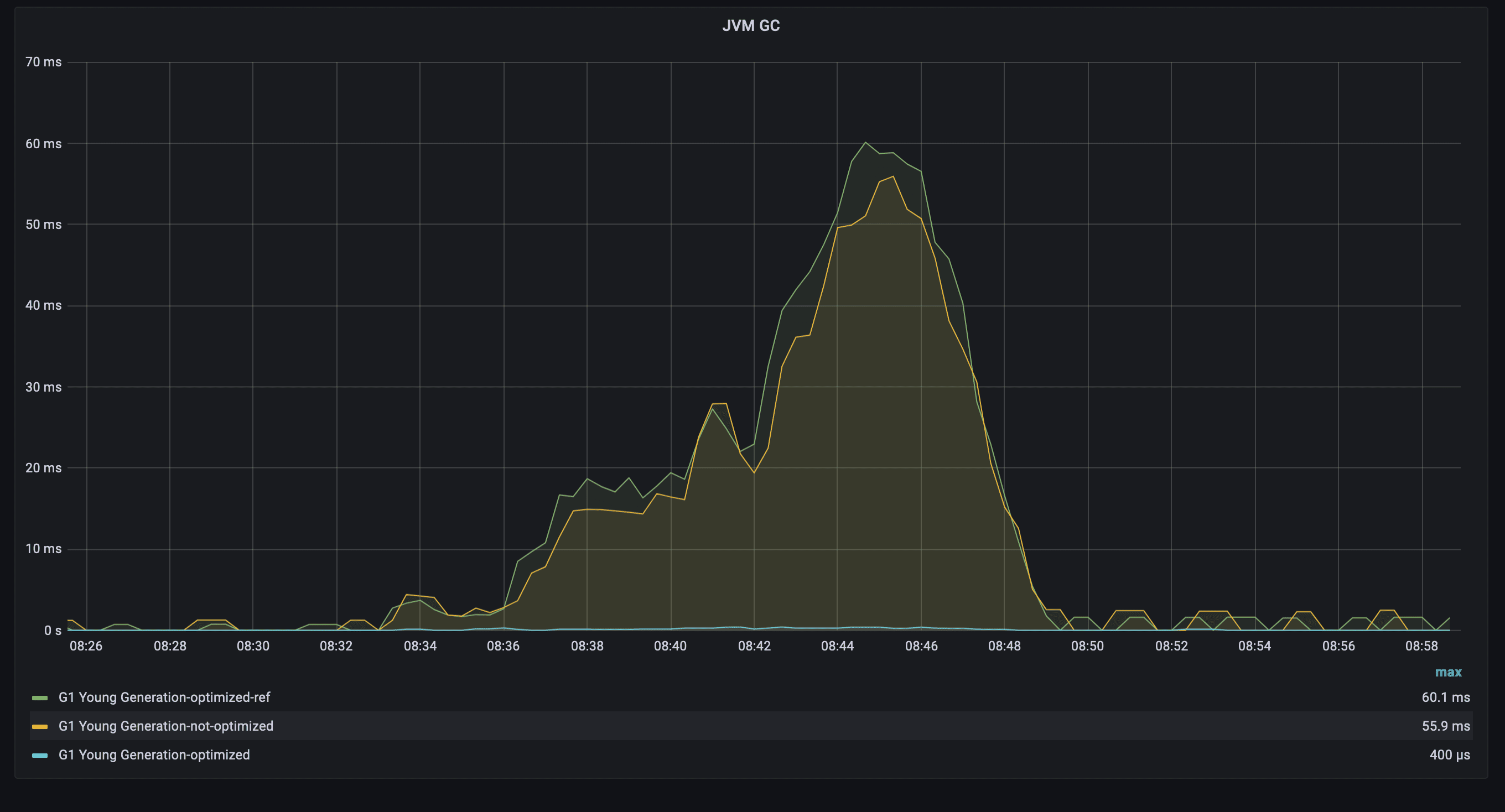Click the 08:44 time axis label
Image resolution: width=1505 pixels, height=812 pixels.
[837, 646]
